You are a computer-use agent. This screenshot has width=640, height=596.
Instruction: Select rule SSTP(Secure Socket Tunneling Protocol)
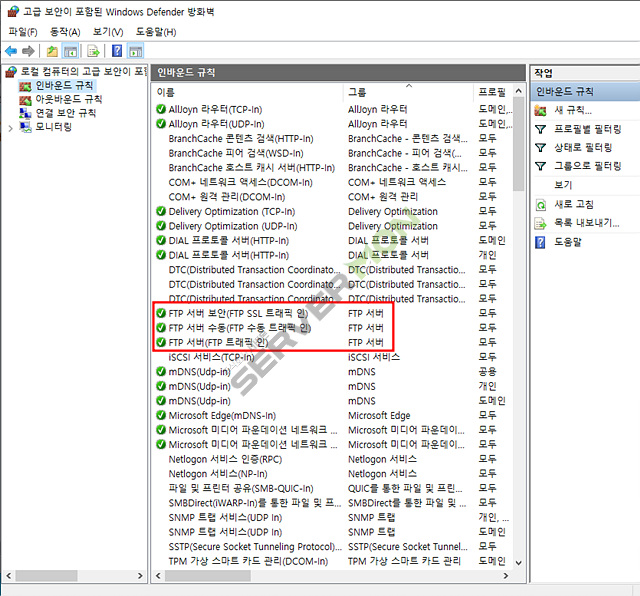[255, 547]
